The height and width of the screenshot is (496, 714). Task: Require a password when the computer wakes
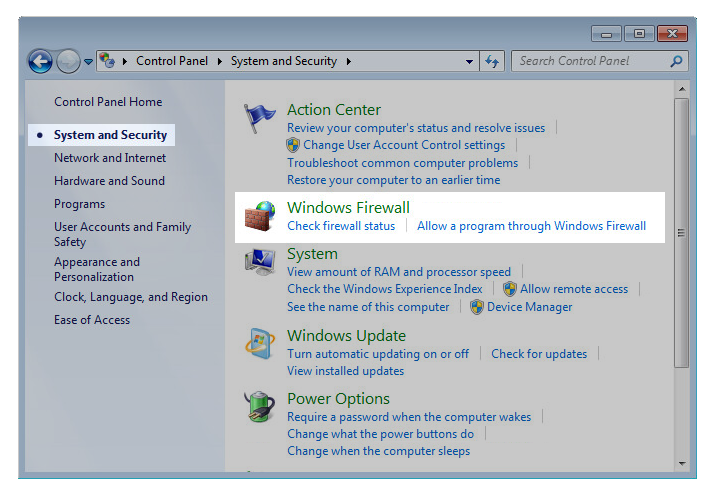pos(409,417)
